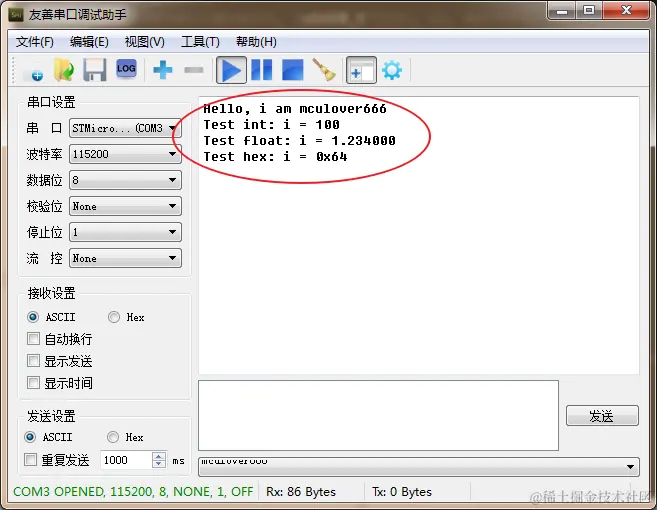Open the 帮助(H) menu
The width and height of the screenshot is (657, 510).
[x=256, y=42]
